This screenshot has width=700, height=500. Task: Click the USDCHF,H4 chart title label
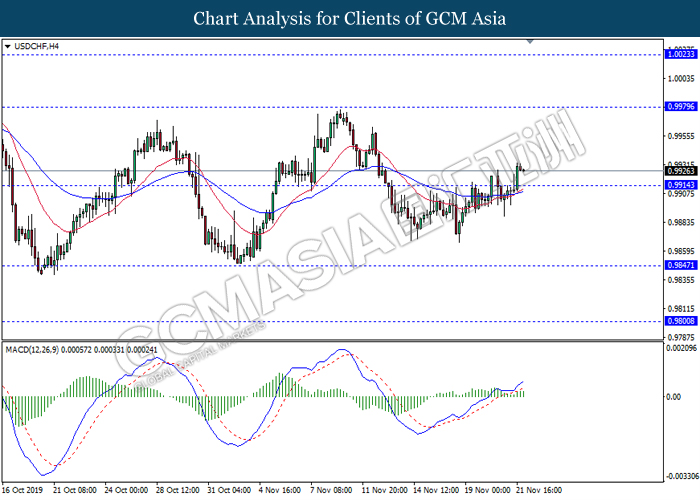[36, 46]
